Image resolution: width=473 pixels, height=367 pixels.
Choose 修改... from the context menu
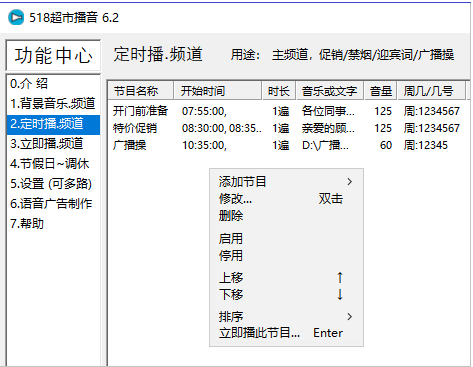286,199
